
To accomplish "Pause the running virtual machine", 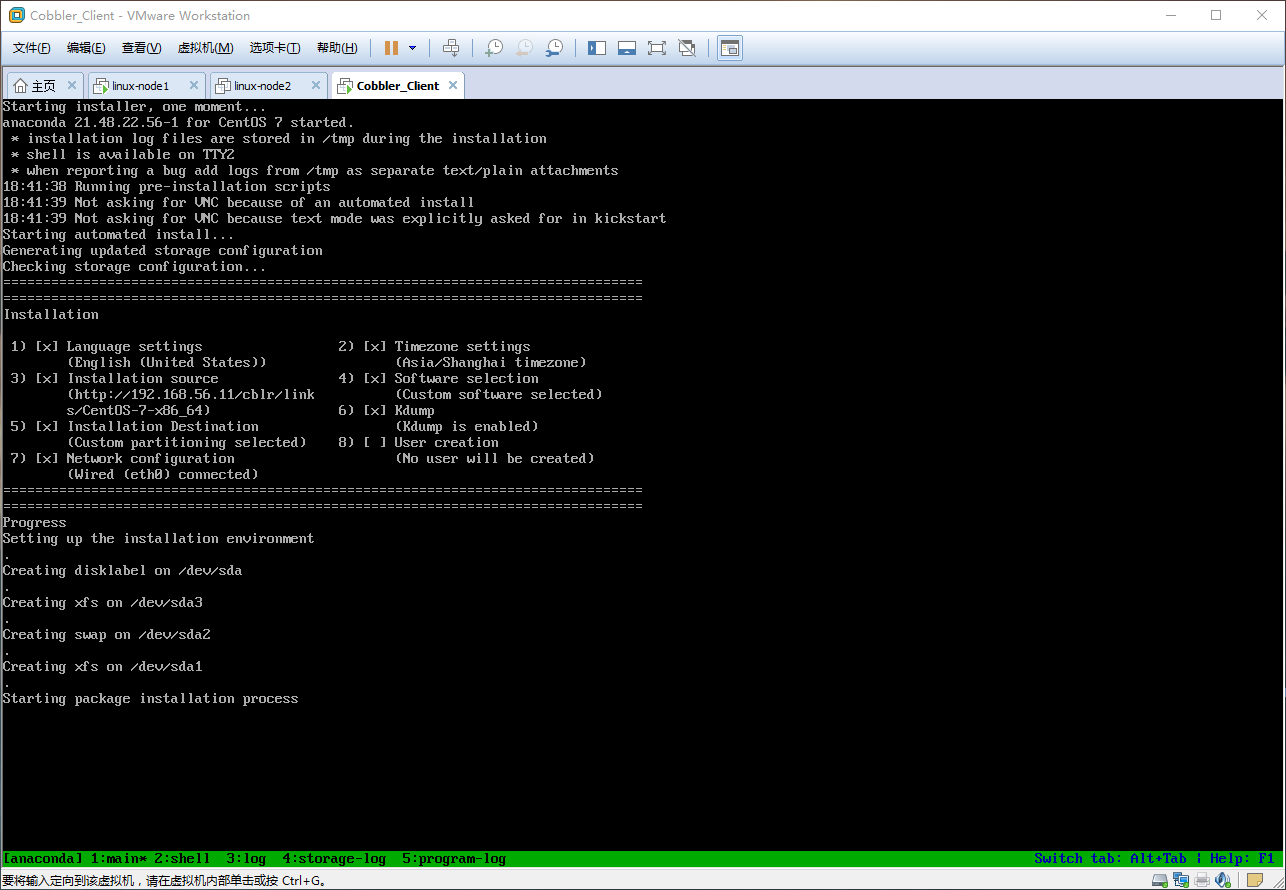I will tap(391, 48).
